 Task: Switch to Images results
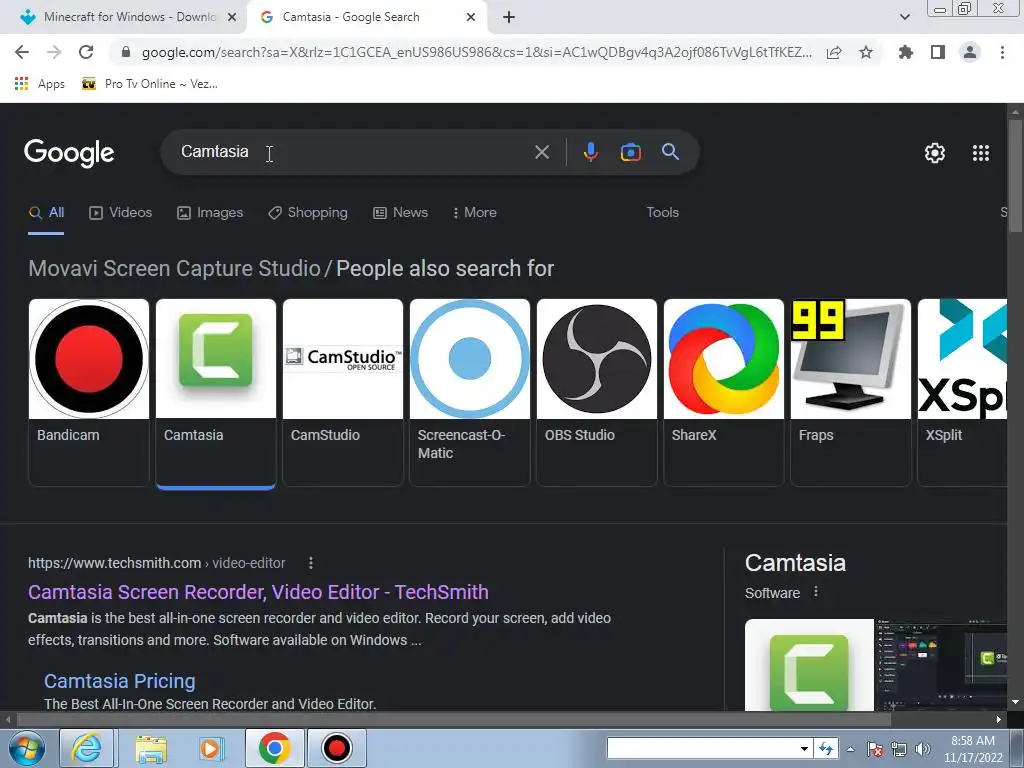[210, 213]
